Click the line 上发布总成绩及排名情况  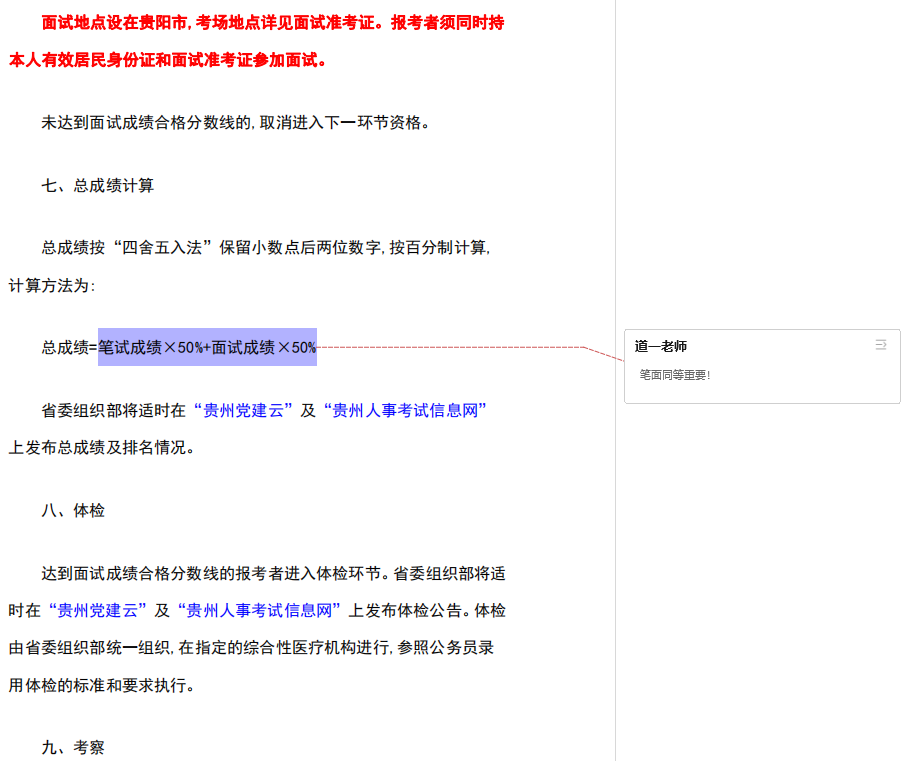[101, 447]
